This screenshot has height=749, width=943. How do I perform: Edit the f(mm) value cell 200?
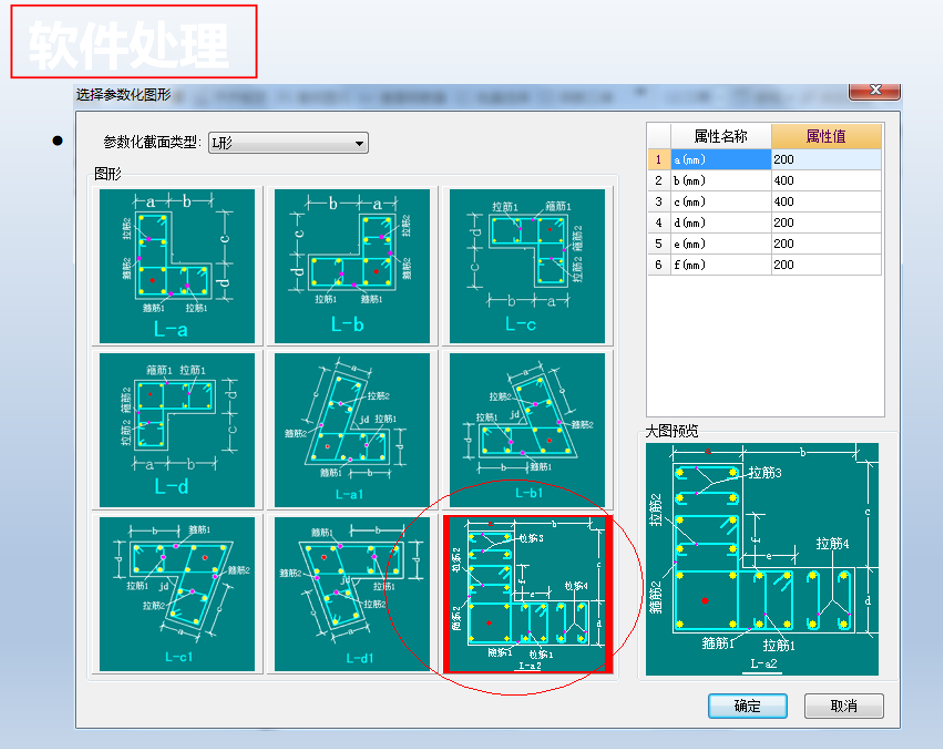coord(826,265)
